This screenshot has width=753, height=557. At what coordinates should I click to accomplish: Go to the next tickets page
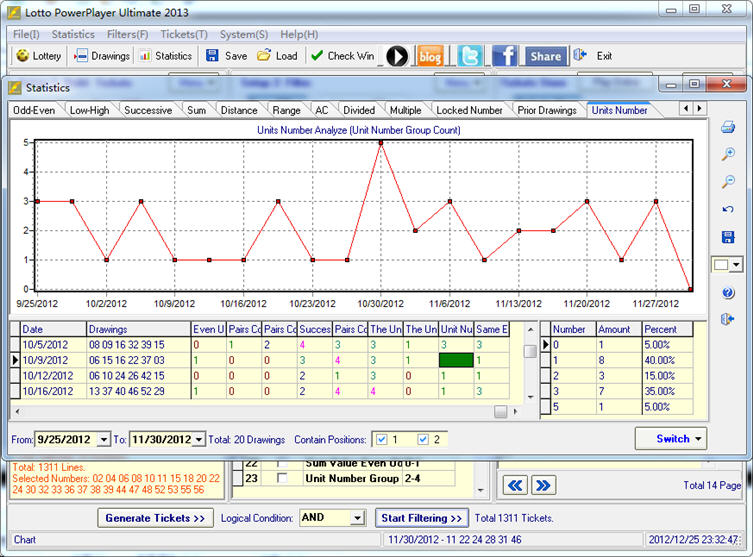coord(543,485)
